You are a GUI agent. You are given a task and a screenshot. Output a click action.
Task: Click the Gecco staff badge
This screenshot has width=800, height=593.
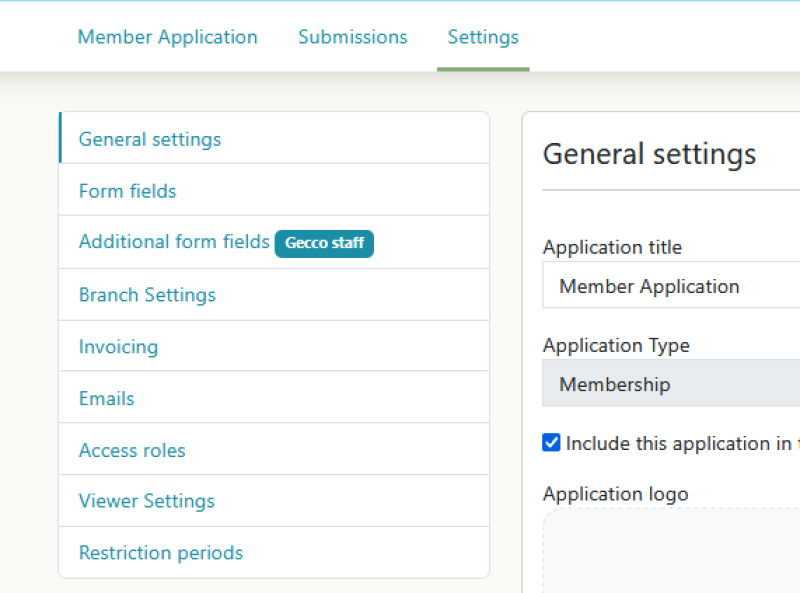(324, 243)
